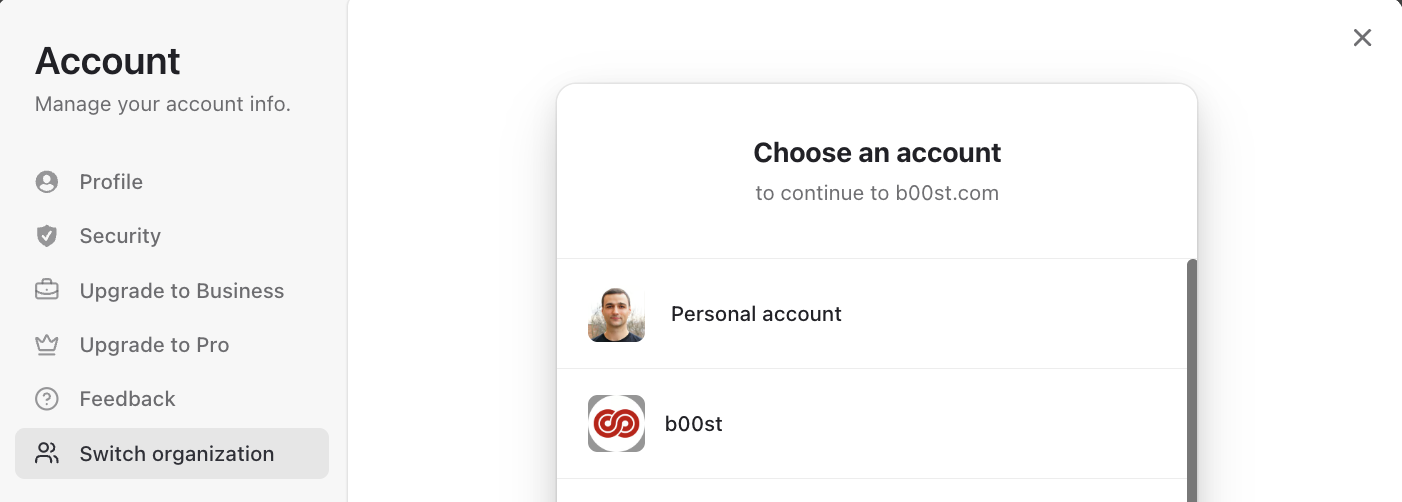Click the Switch organization people icon
The height and width of the screenshot is (502, 1402).
coord(46,453)
